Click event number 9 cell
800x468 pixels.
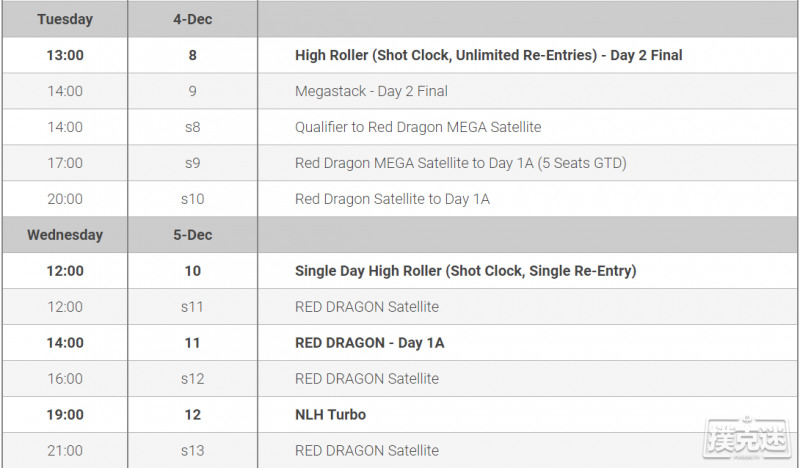tap(192, 91)
